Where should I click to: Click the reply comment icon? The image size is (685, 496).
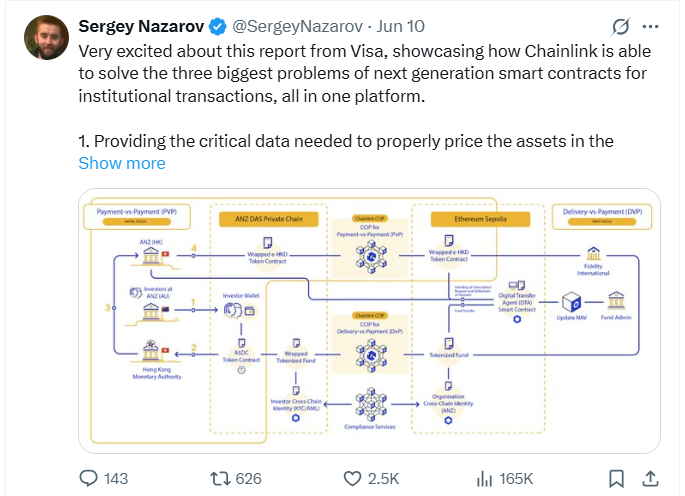click(88, 478)
